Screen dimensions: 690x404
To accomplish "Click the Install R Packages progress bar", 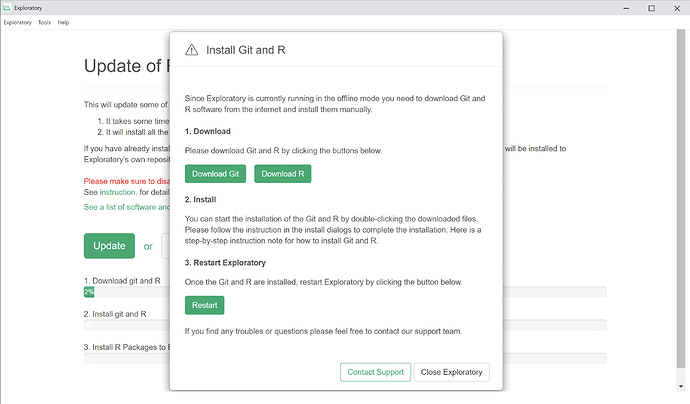I will pos(345,359).
